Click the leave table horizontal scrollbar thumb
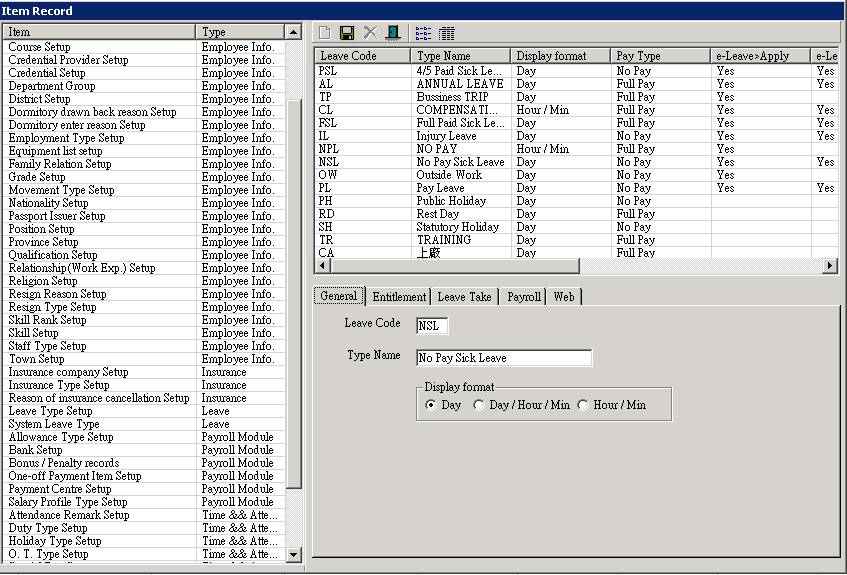 [454, 265]
